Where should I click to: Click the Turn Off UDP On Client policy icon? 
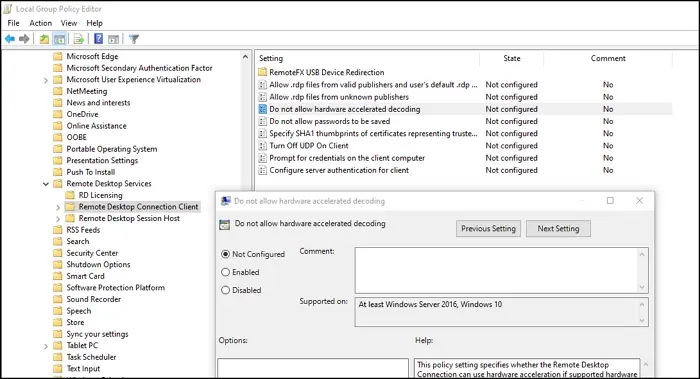coord(262,146)
